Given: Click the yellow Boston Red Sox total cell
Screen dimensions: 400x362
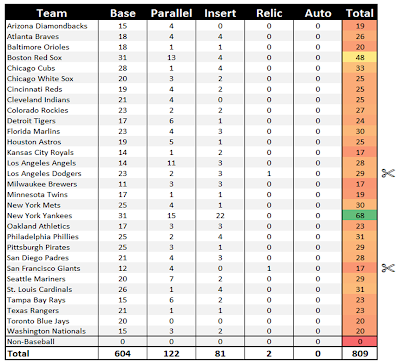Looking at the screenshot, I should [x=360, y=57].
